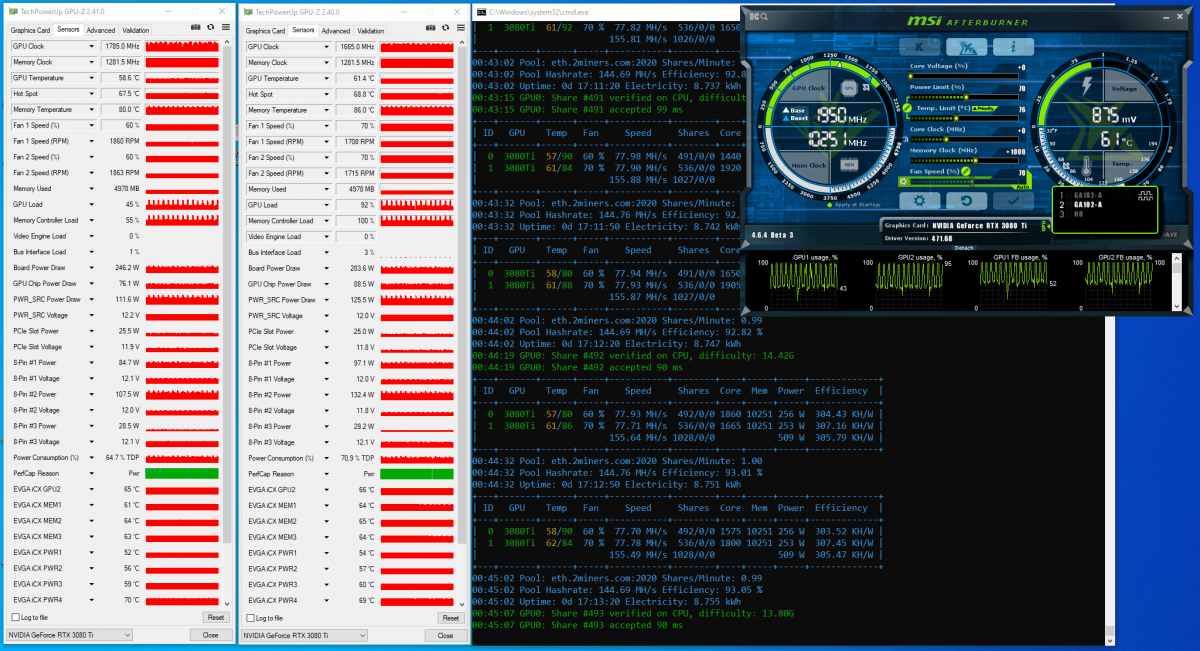This screenshot has width=1200, height=651.
Task: Refresh sensor readings with GPU-Z's refresh icon
Action: 211,28
